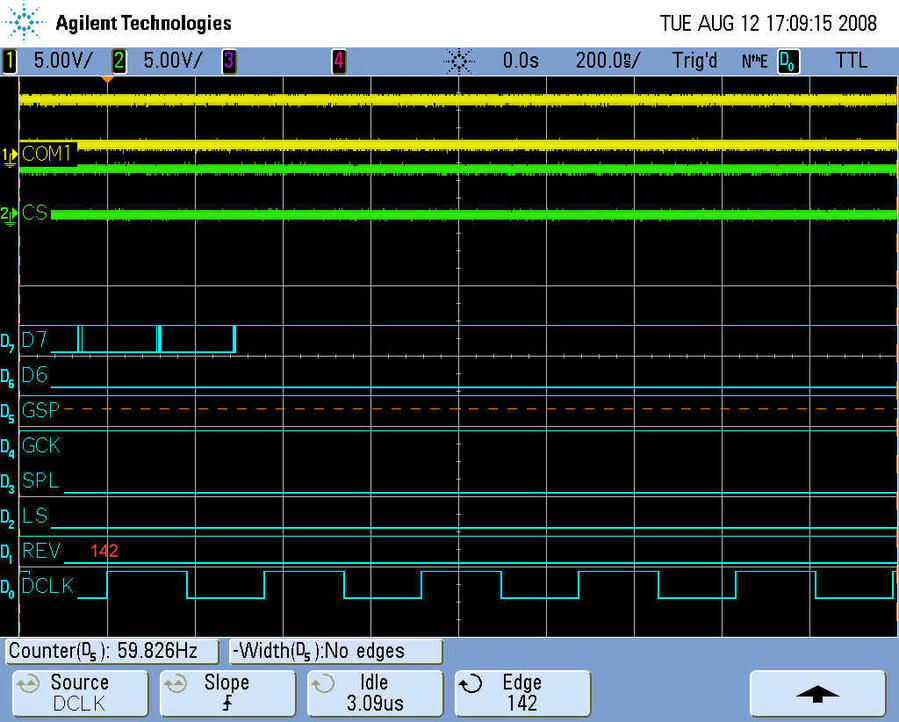Open the Source DCLK softkey menu
Viewport: 899px width, 722px height.
[78, 692]
